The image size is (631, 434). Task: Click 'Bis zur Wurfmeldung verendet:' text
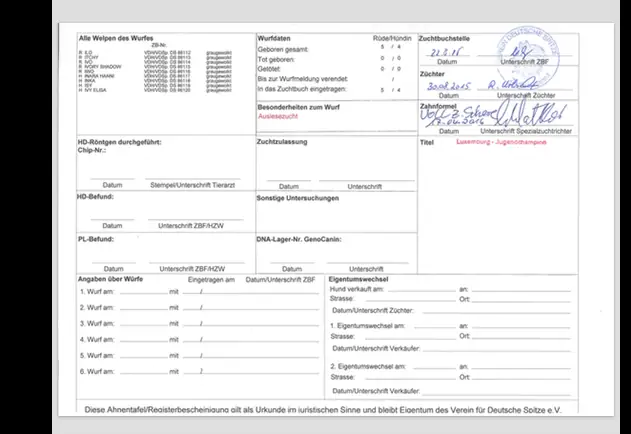coord(303,79)
